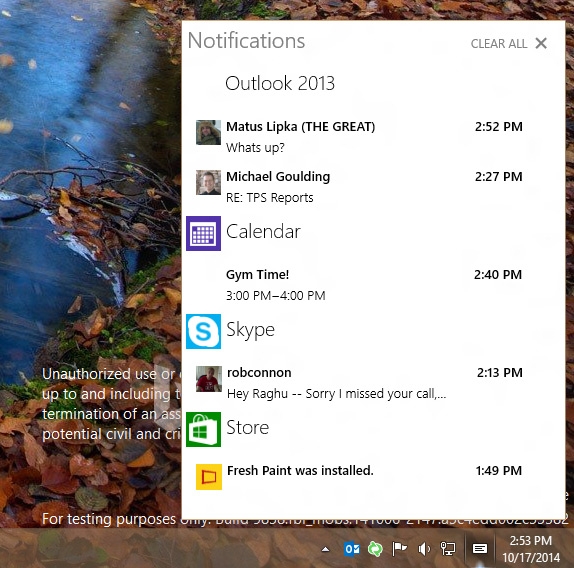Click the Skype group heading text

(x=250, y=330)
